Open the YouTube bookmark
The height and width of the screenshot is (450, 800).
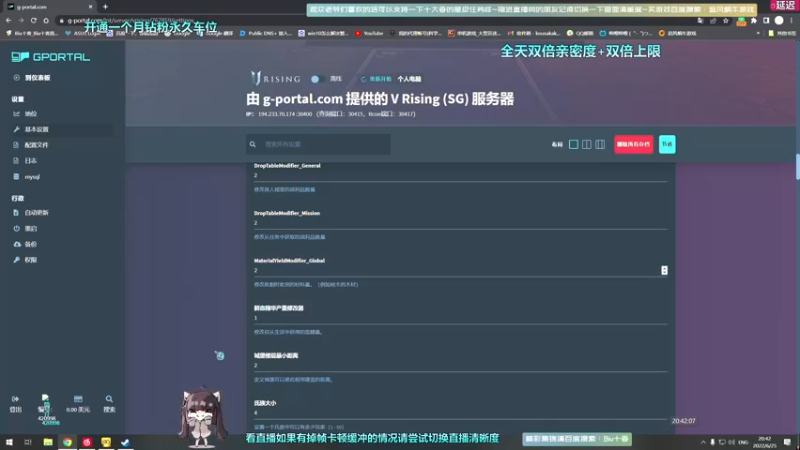point(369,33)
